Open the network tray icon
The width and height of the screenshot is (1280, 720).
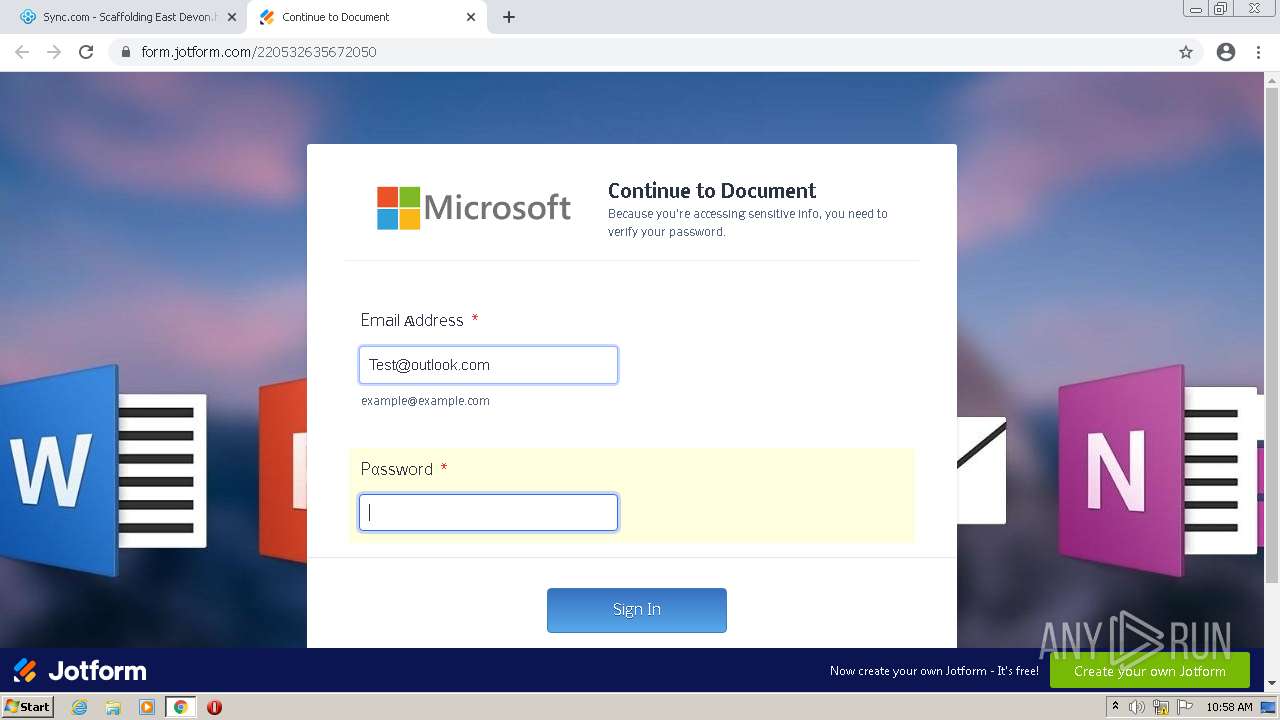[1161, 707]
